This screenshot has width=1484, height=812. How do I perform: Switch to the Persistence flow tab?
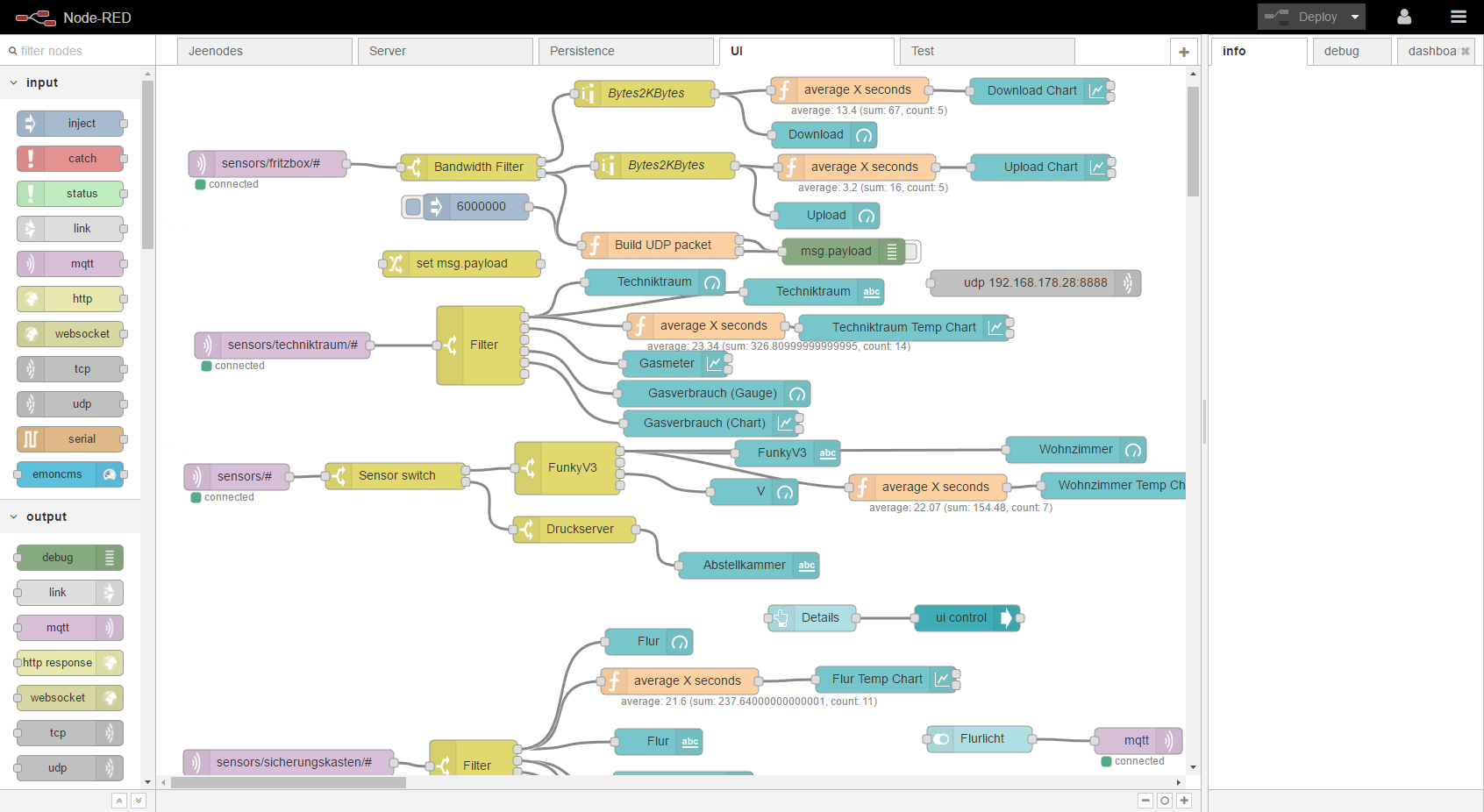point(625,51)
